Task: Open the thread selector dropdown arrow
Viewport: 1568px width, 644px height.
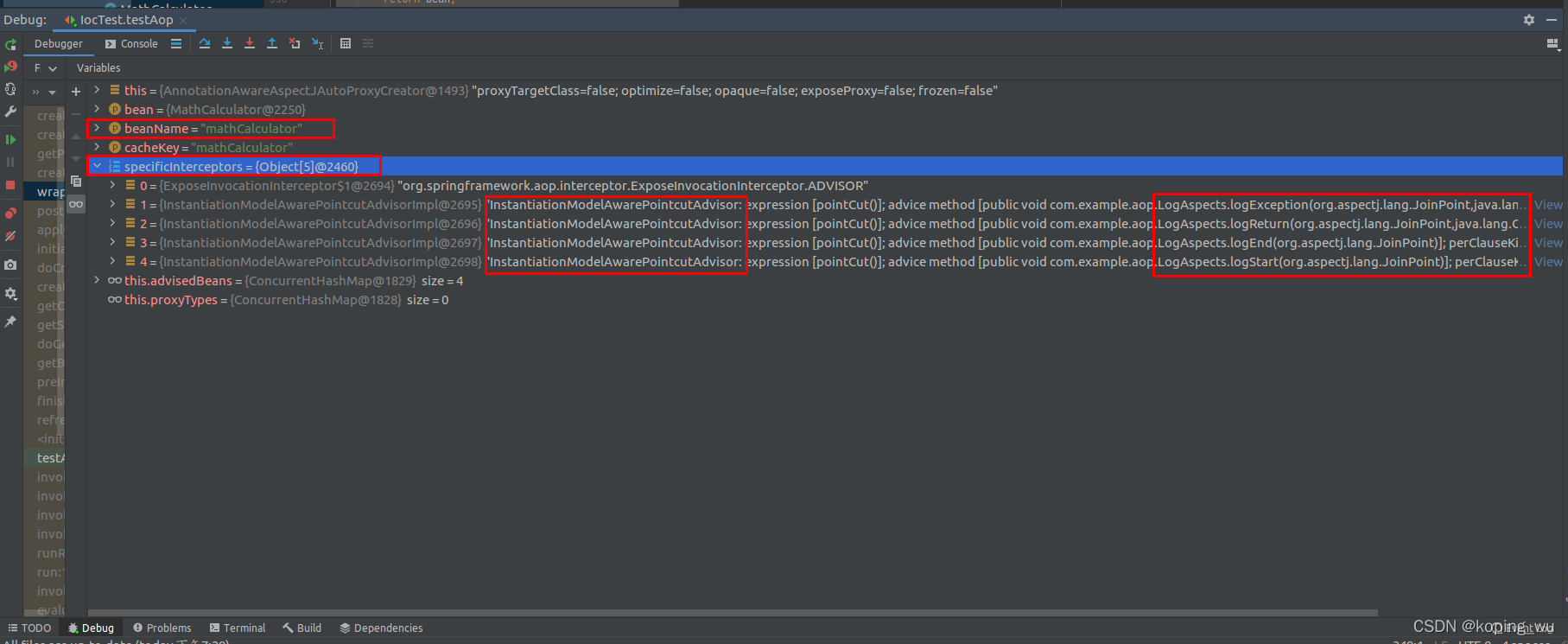Action: [x=52, y=92]
